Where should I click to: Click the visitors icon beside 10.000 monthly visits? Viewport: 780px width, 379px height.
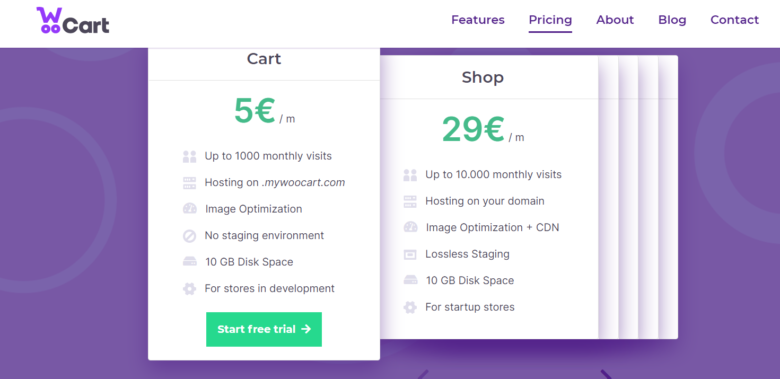point(410,175)
